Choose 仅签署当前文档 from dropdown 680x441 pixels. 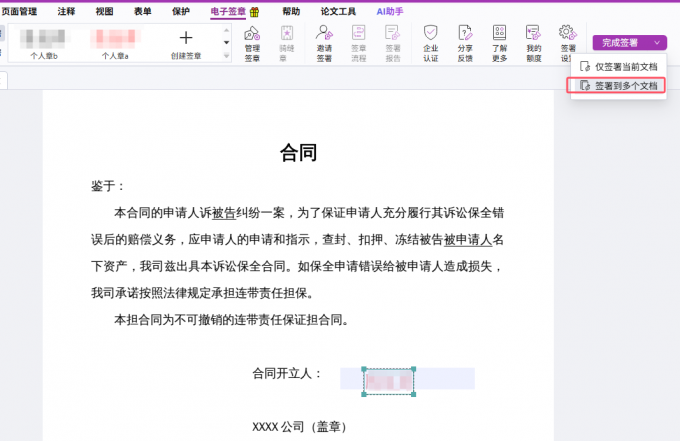618,67
